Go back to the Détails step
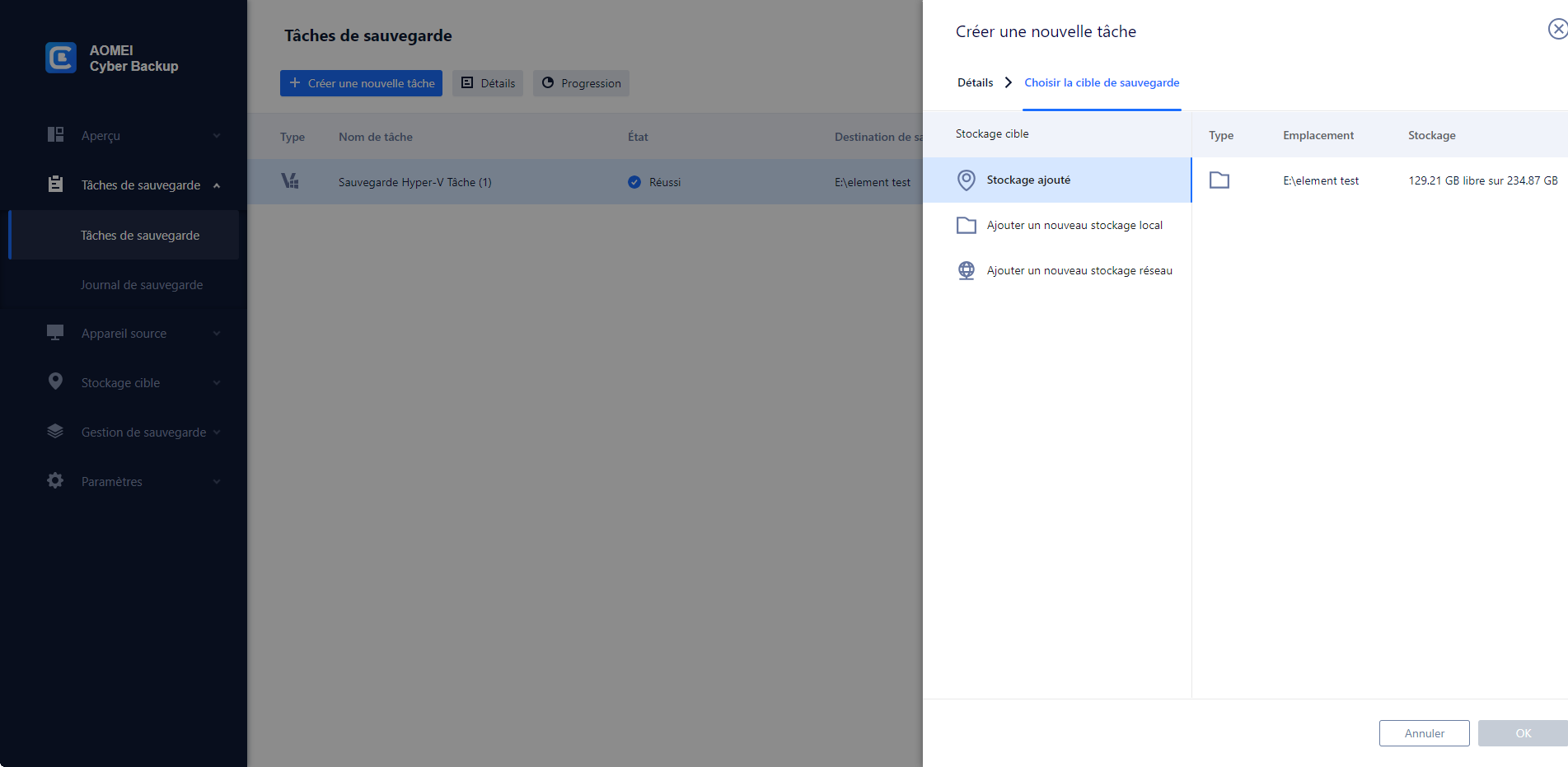 coord(975,82)
